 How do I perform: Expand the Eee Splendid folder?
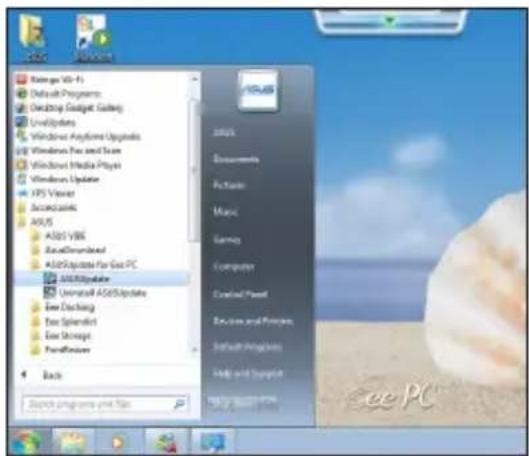click(x=63, y=321)
